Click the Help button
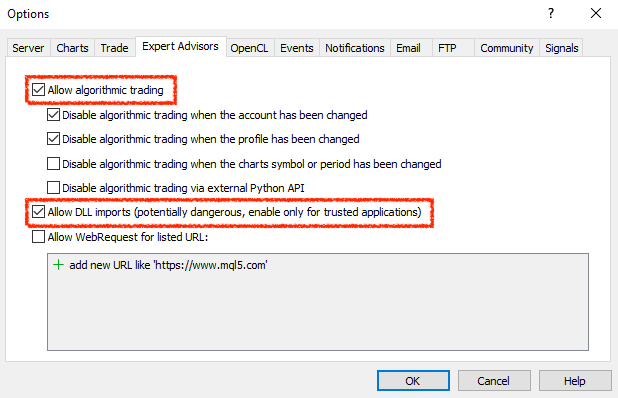This screenshot has height=398, width=618. tap(575, 381)
